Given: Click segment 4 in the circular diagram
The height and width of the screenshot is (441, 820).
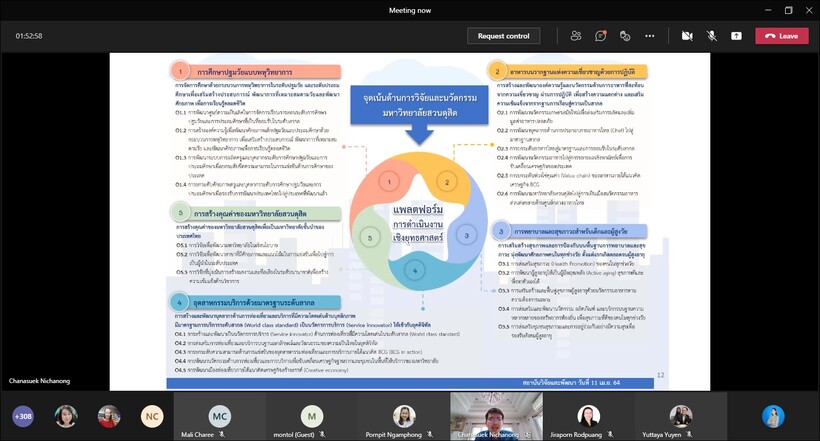Looking at the screenshot, I should point(415,270).
